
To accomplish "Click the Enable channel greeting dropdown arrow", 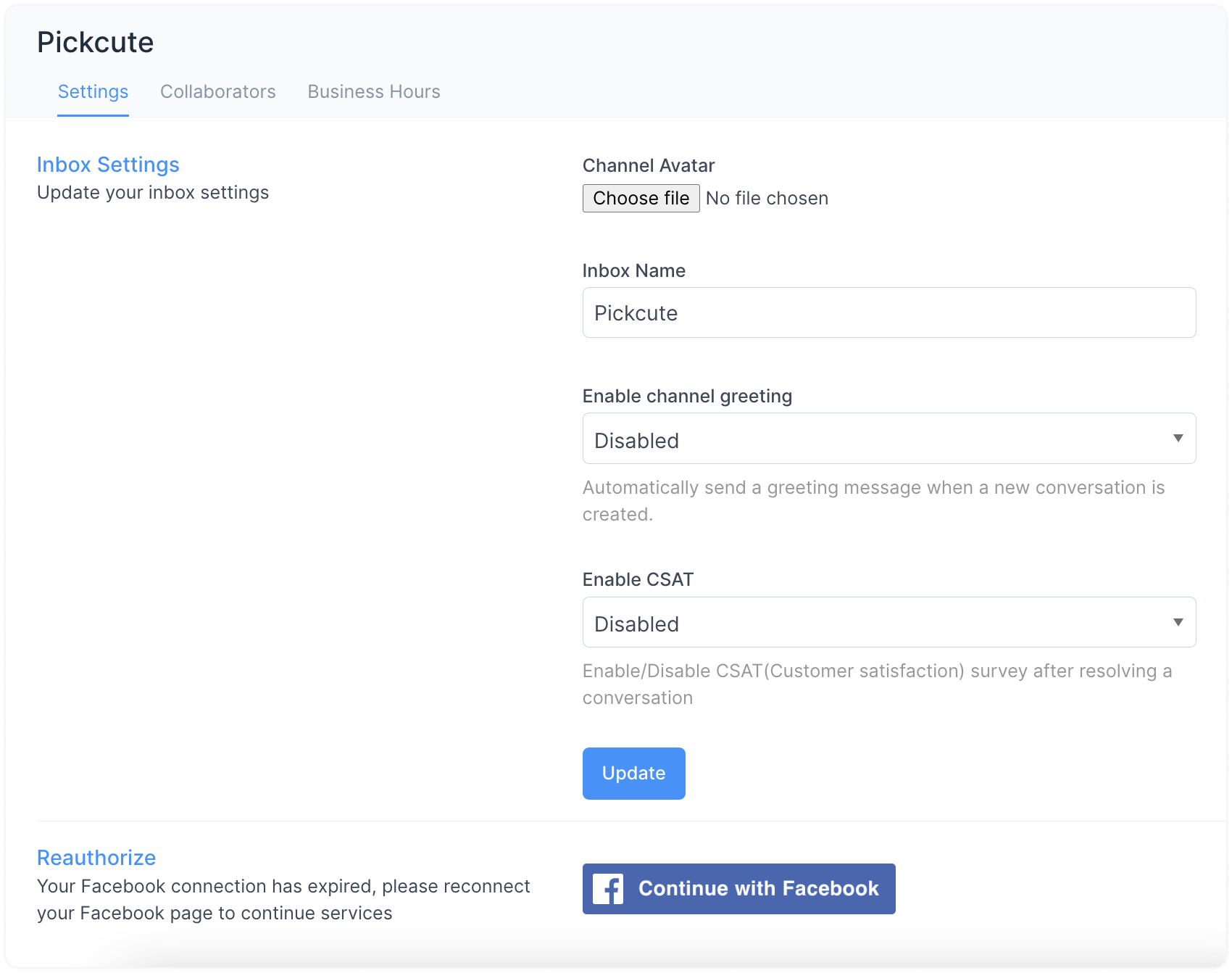I will [x=1178, y=439].
